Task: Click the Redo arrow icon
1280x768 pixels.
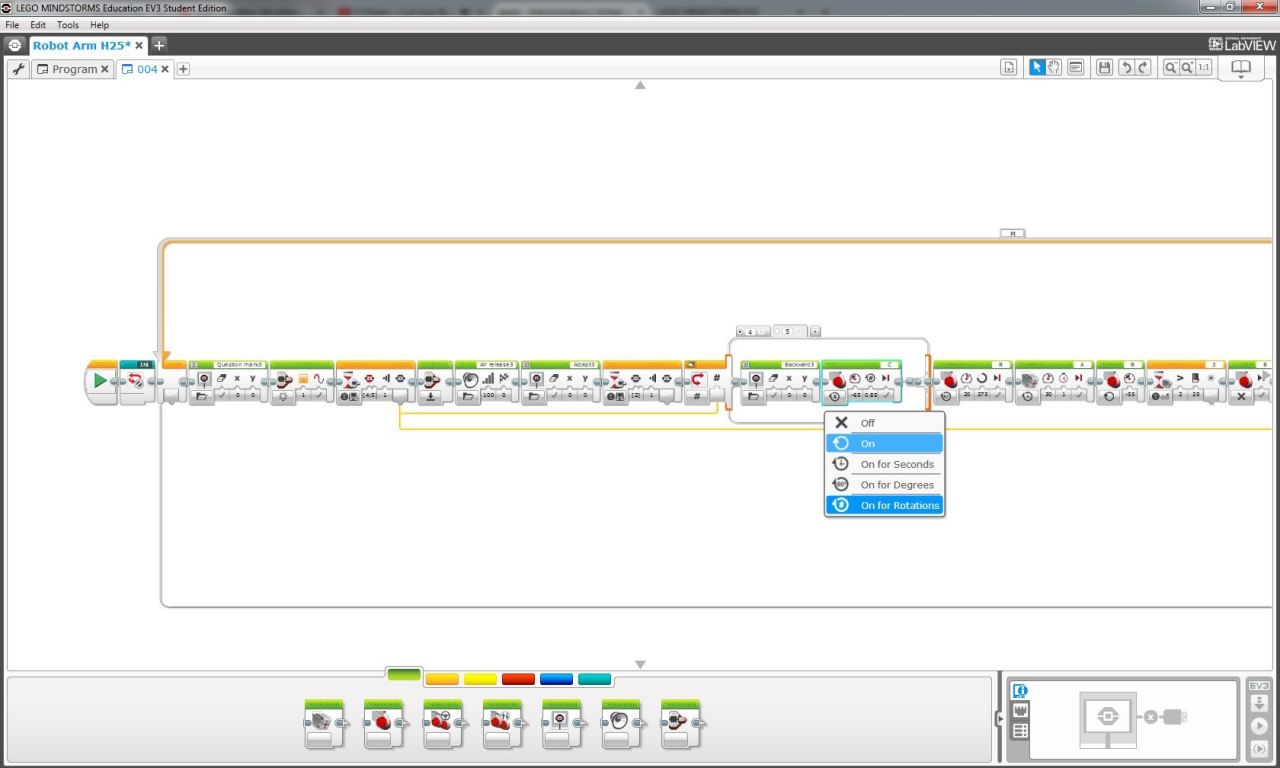Action: [1143, 68]
